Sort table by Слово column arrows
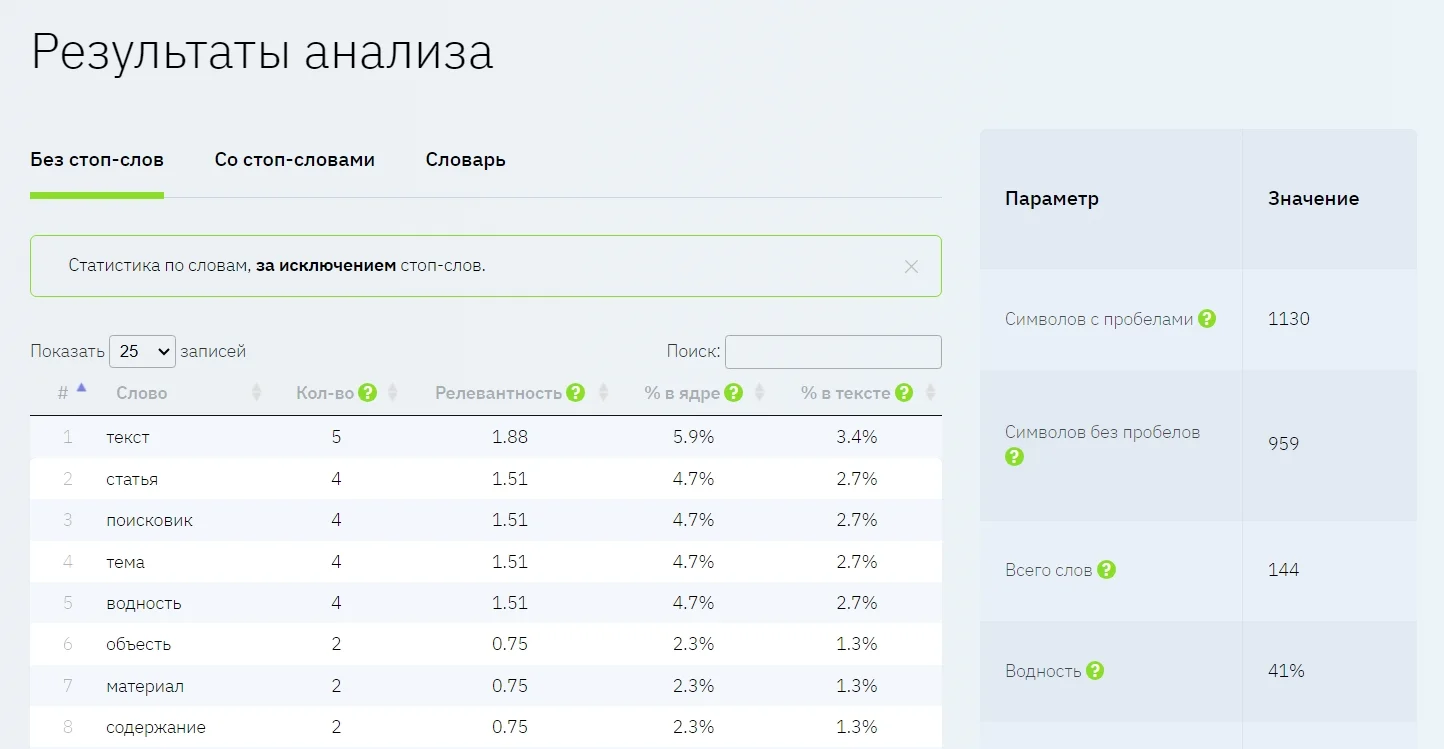This screenshot has width=1444, height=749. point(256,393)
